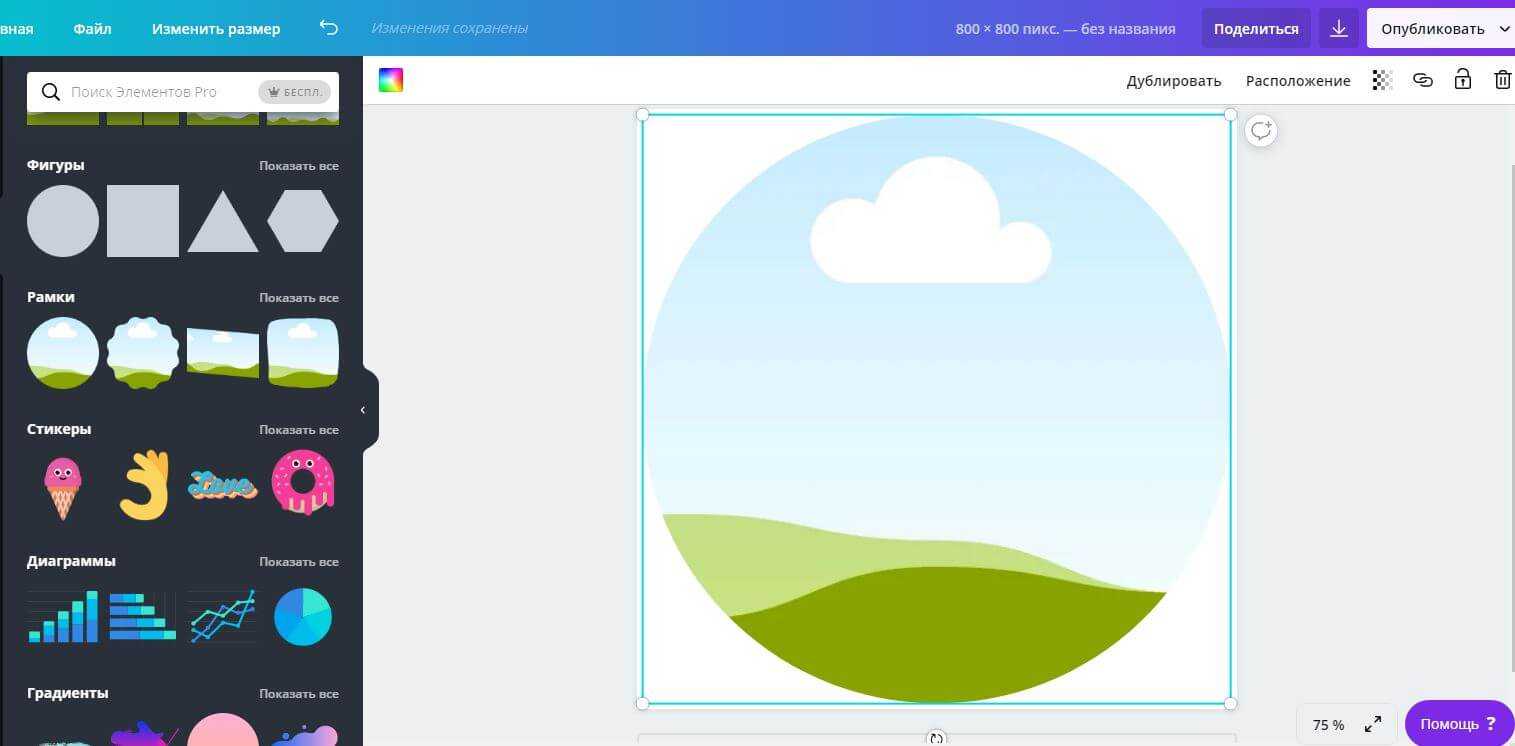Click the download icon button
1515x746 pixels.
tap(1338, 28)
